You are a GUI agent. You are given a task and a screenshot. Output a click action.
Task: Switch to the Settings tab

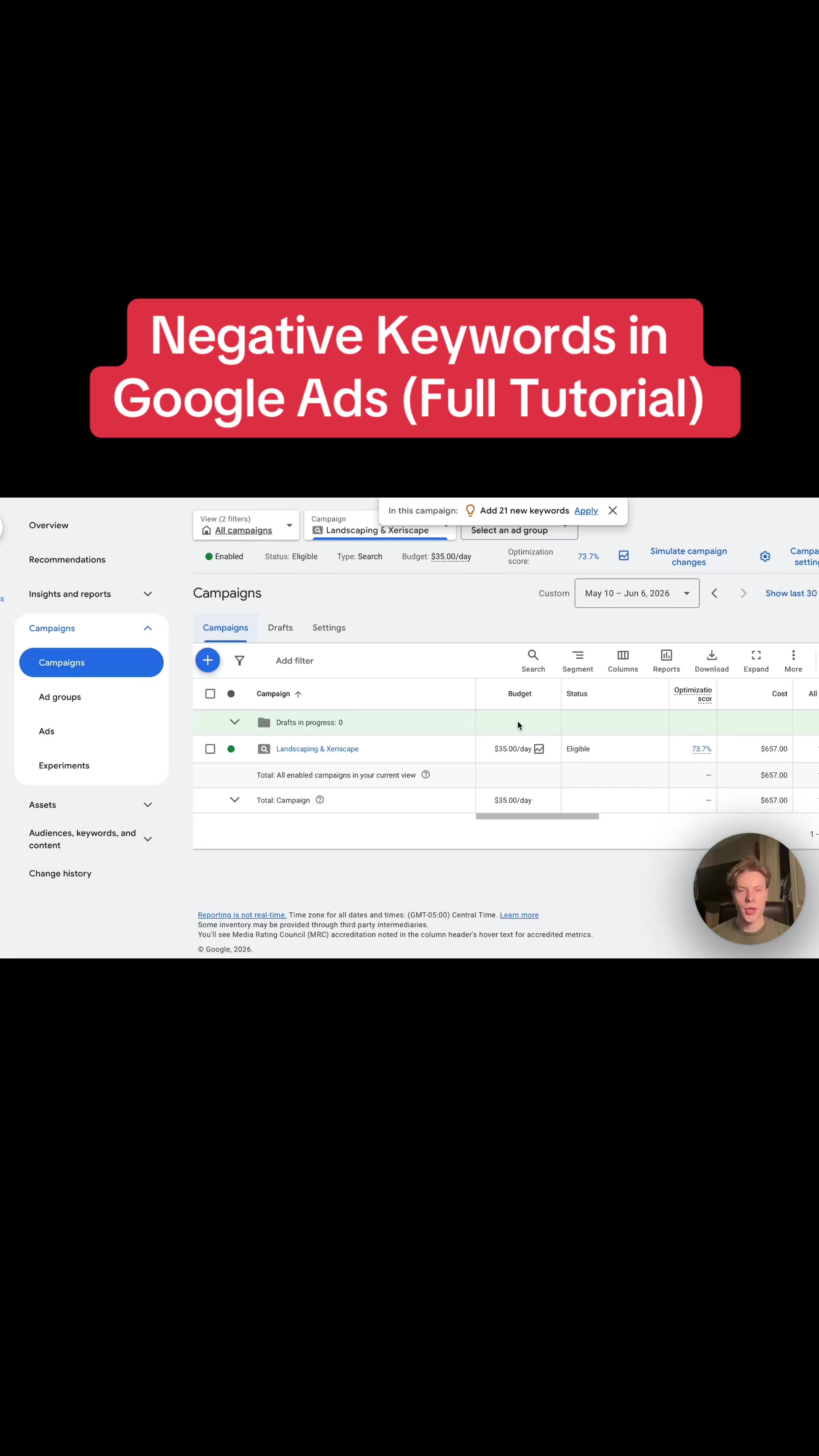pyautogui.click(x=329, y=627)
